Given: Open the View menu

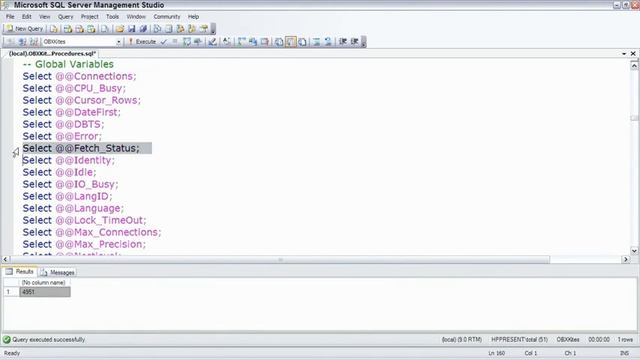Looking at the screenshot, I should (x=44, y=17).
